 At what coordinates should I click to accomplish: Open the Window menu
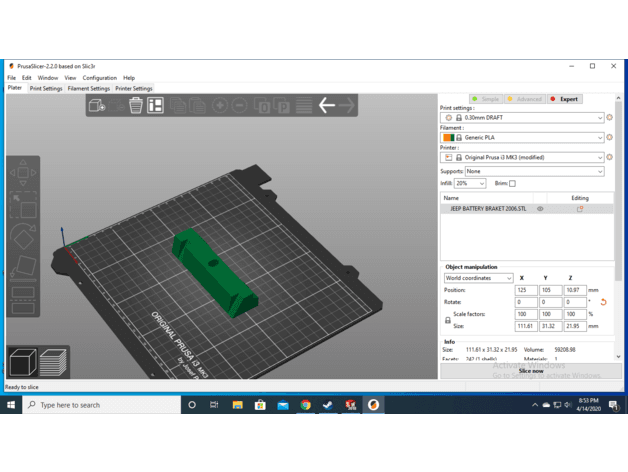click(48, 78)
